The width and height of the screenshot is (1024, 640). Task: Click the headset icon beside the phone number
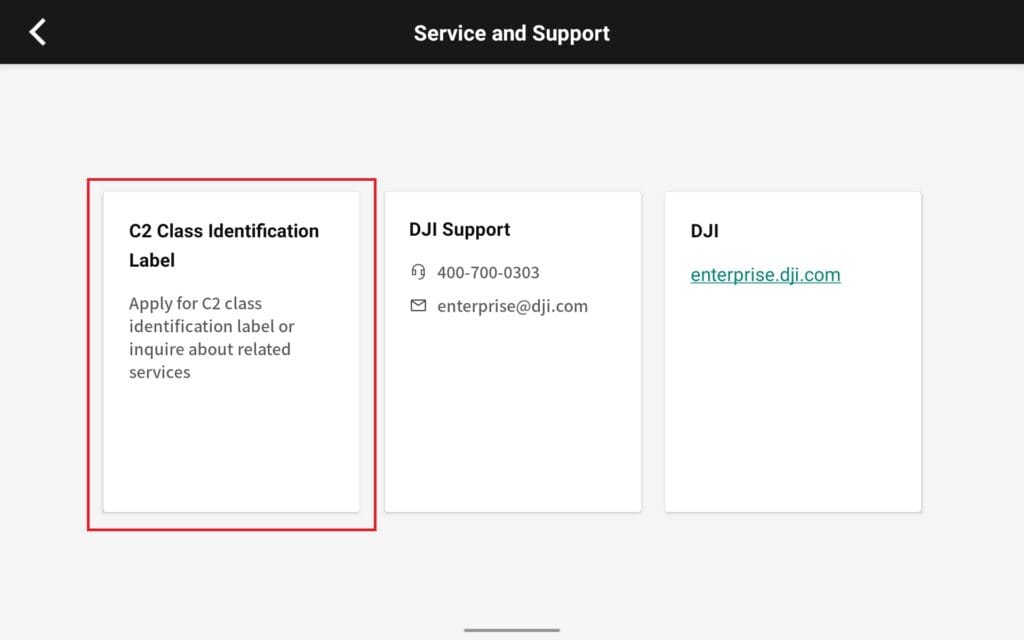pyautogui.click(x=418, y=272)
